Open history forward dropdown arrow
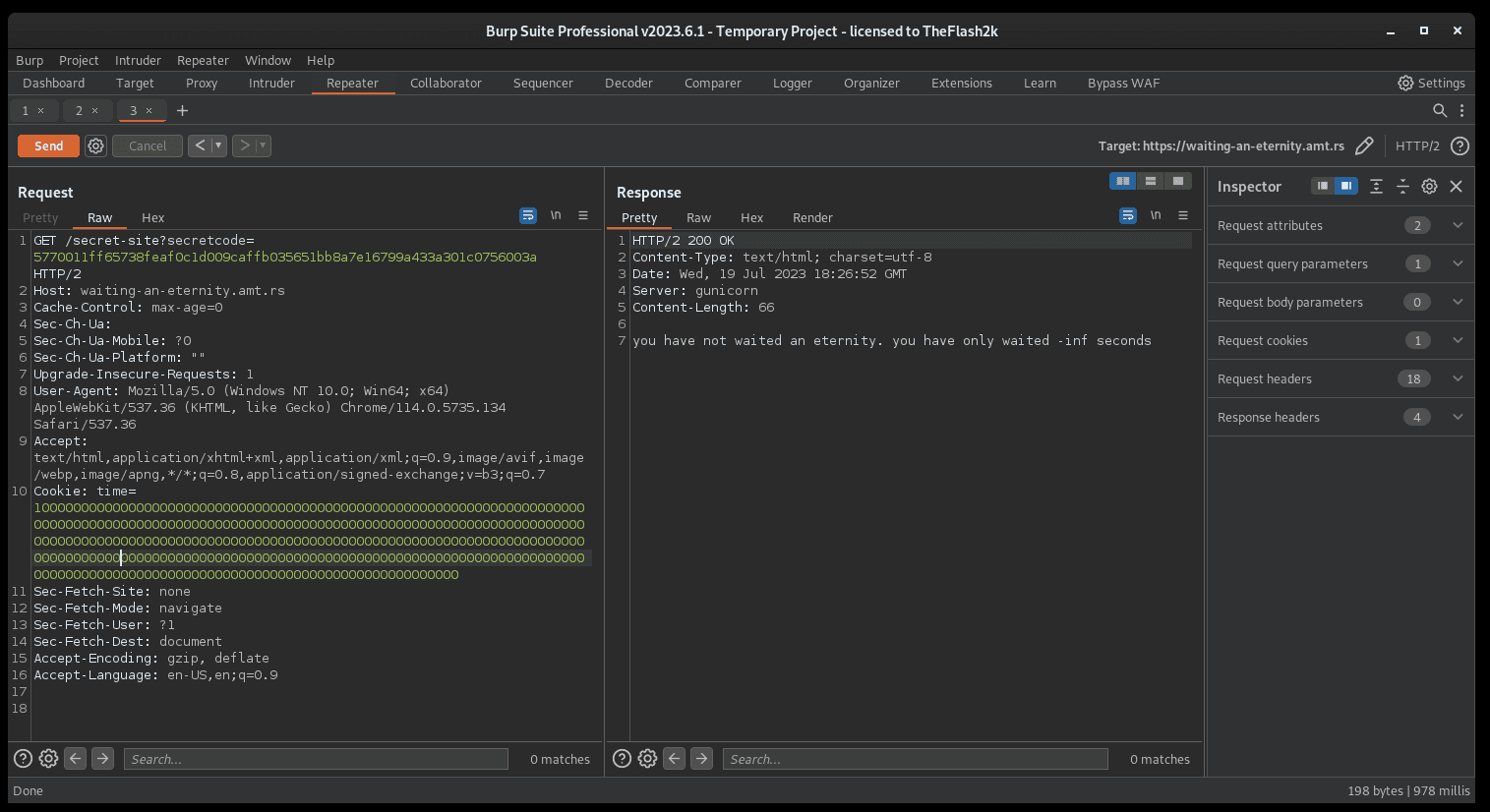 click(x=263, y=145)
